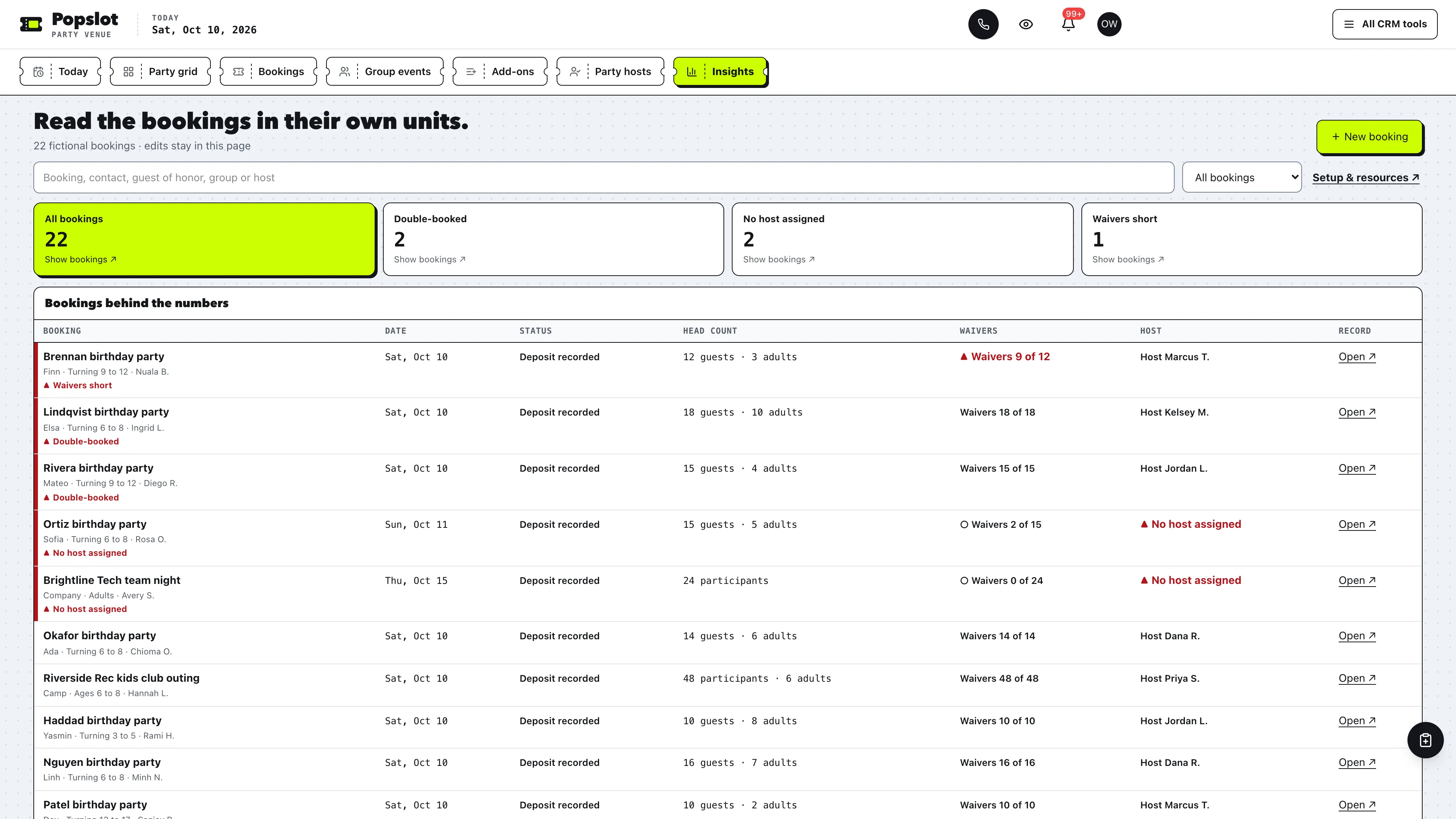Open Setup & resources link
The height and width of the screenshot is (819, 1456).
tap(1365, 177)
